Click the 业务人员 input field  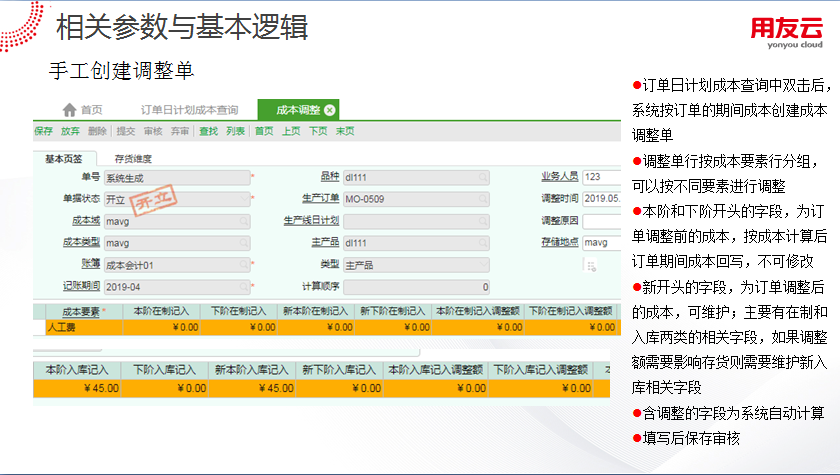click(603, 177)
